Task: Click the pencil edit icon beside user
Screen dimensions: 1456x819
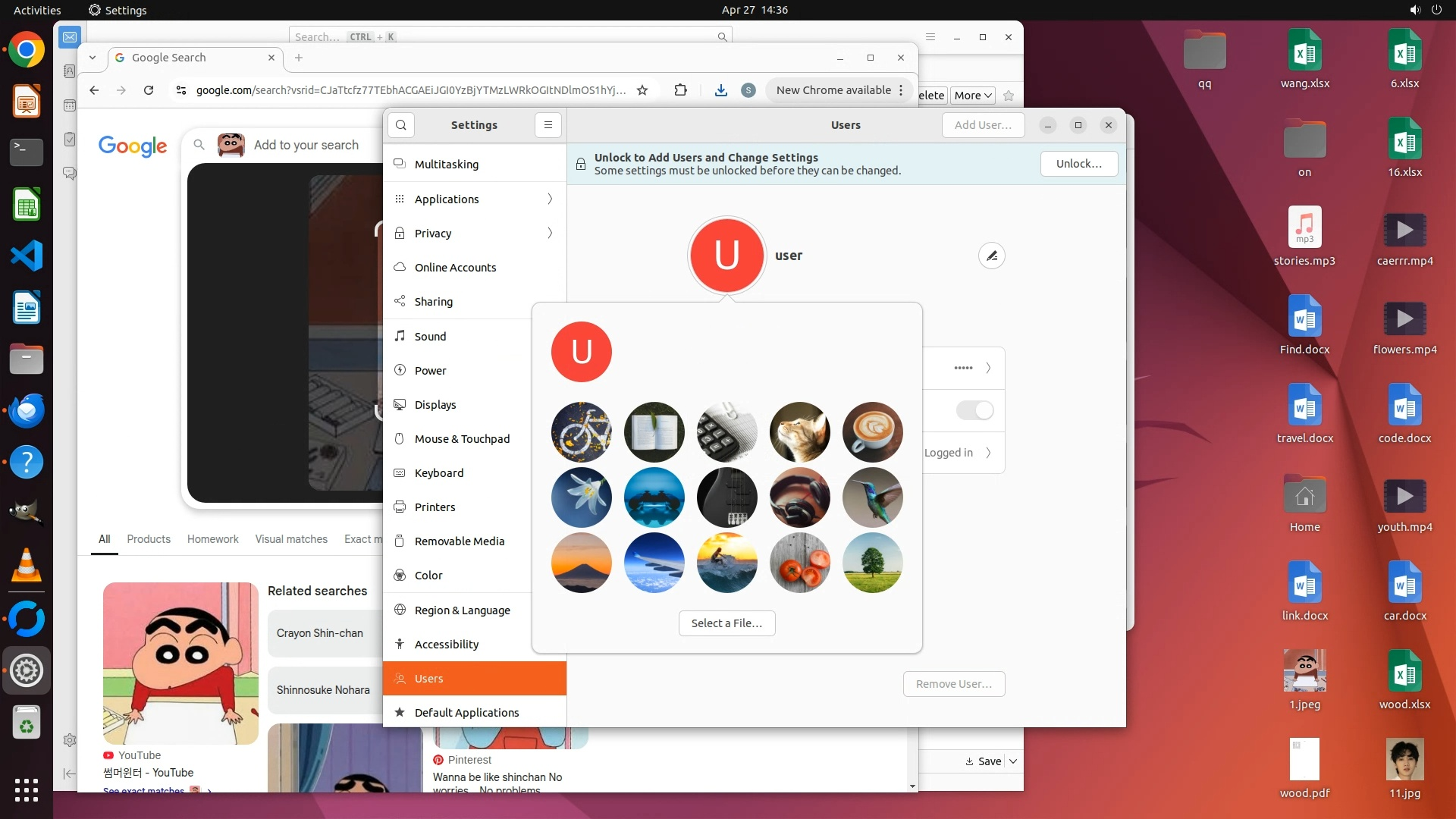Action: 991,256
